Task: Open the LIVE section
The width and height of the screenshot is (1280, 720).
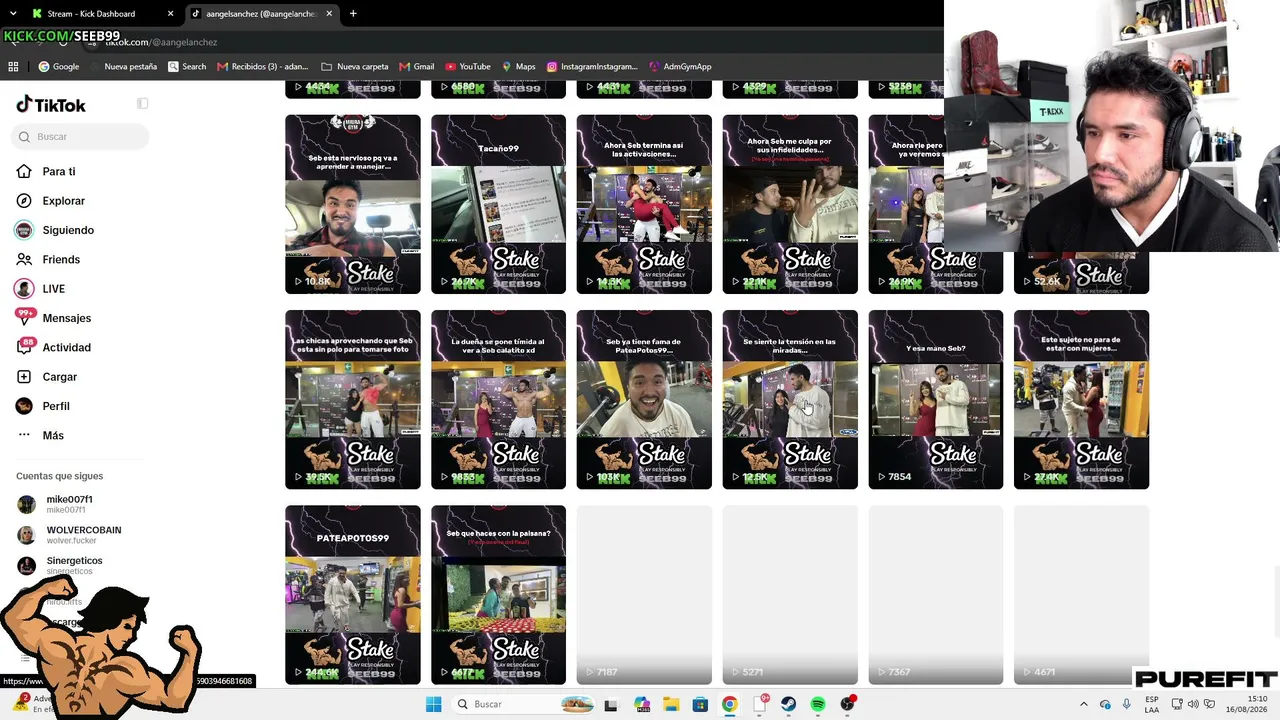Action: coord(53,289)
